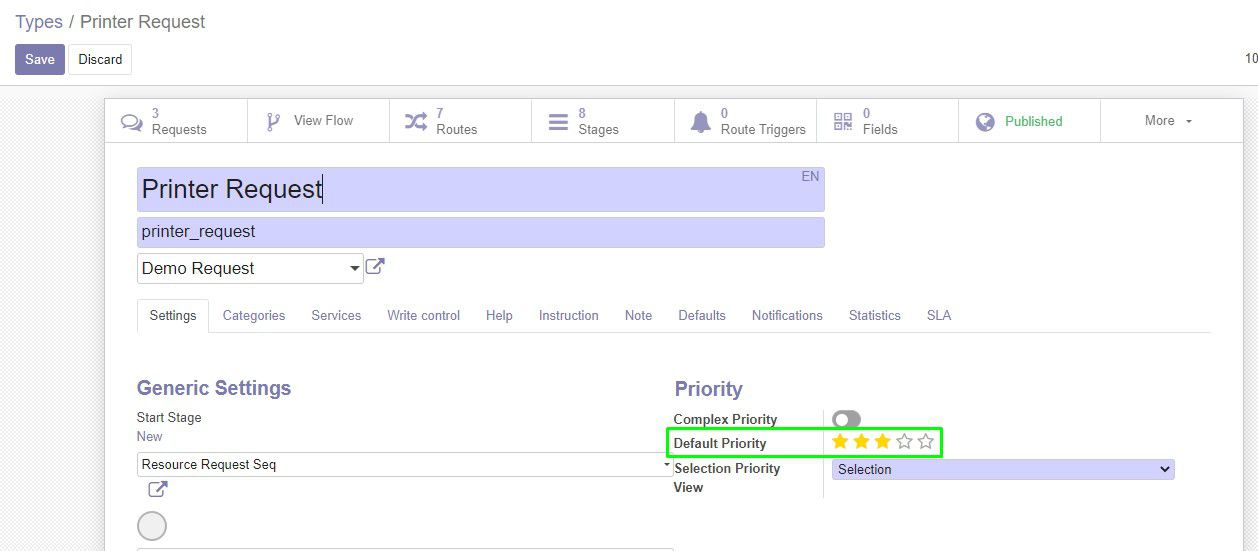Open the Write control tab
Viewport: 1258px width, 551px height.
pos(424,315)
